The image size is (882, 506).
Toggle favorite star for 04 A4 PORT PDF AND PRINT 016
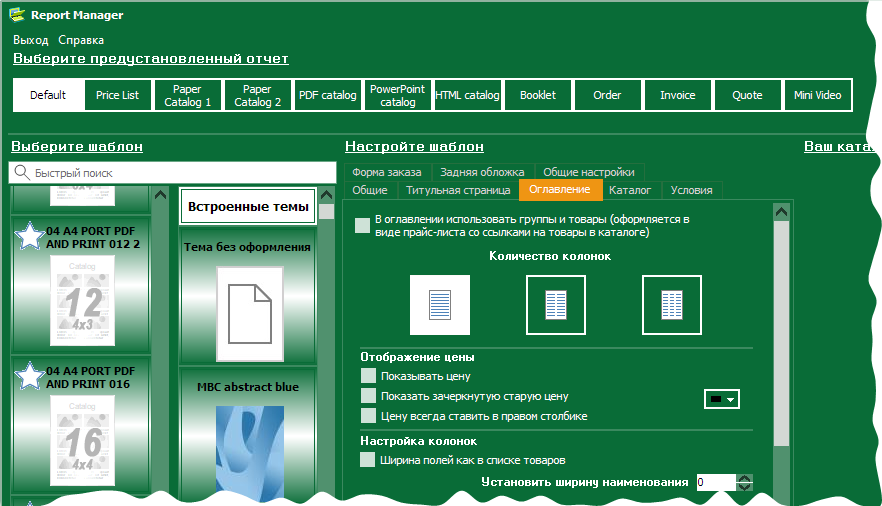29,376
